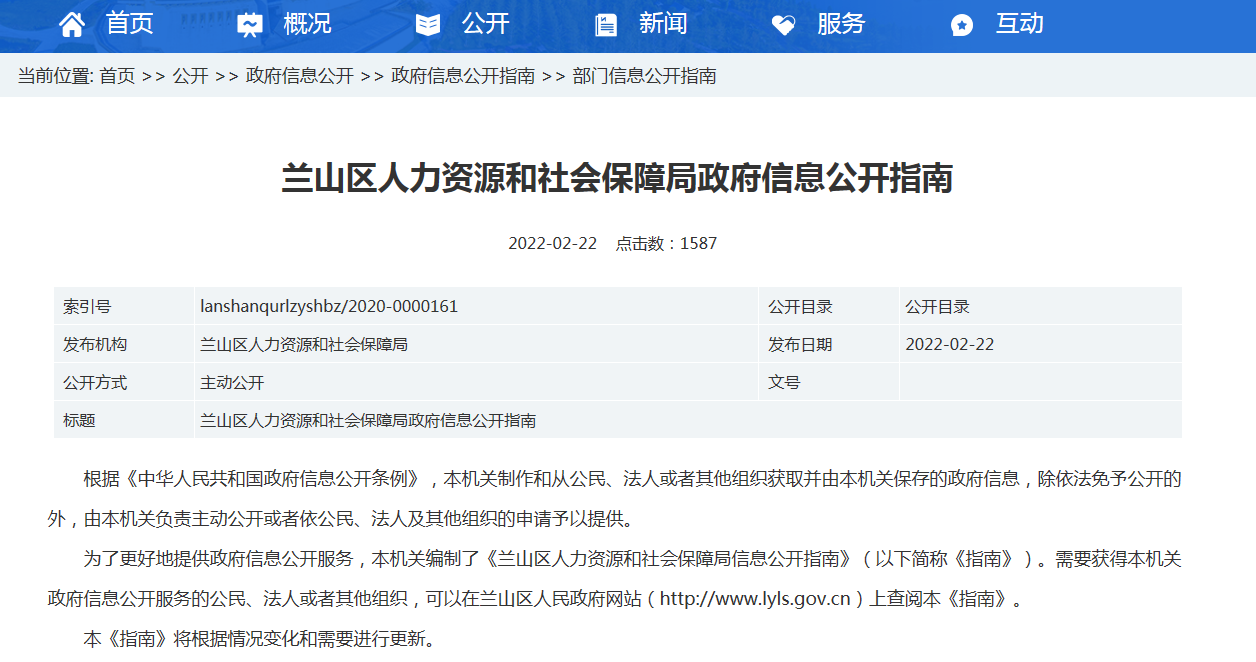Click the 标题 label cell

point(124,420)
